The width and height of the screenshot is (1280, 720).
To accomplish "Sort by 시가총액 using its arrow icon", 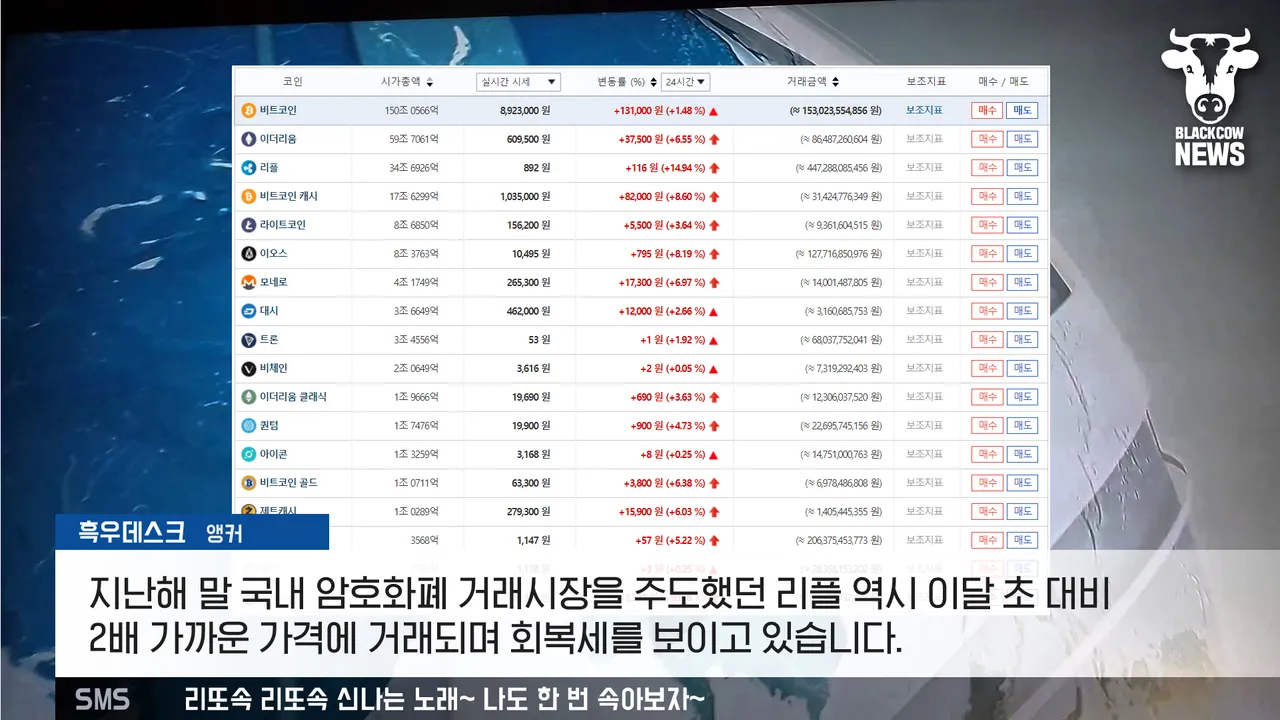I will coord(430,82).
